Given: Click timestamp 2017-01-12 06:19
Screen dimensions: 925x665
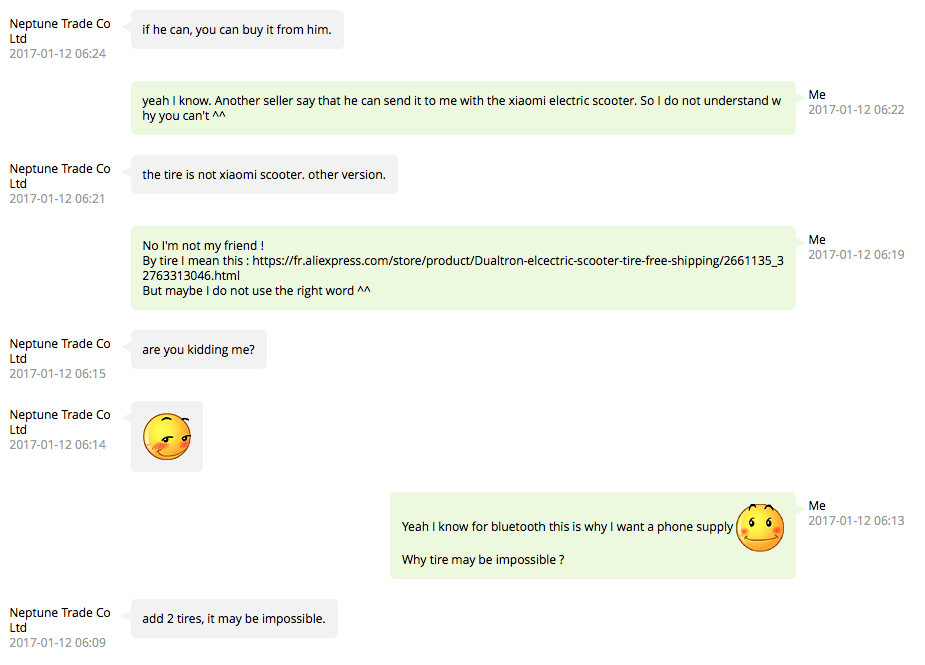Looking at the screenshot, I should (x=856, y=255).
